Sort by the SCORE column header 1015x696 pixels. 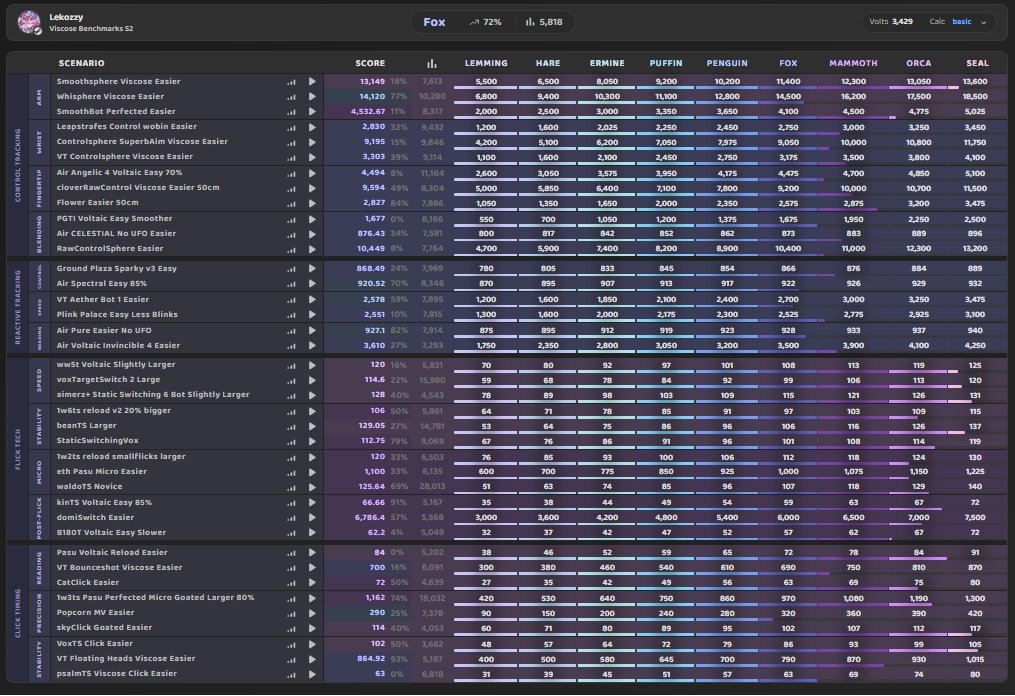click(370, 63)
